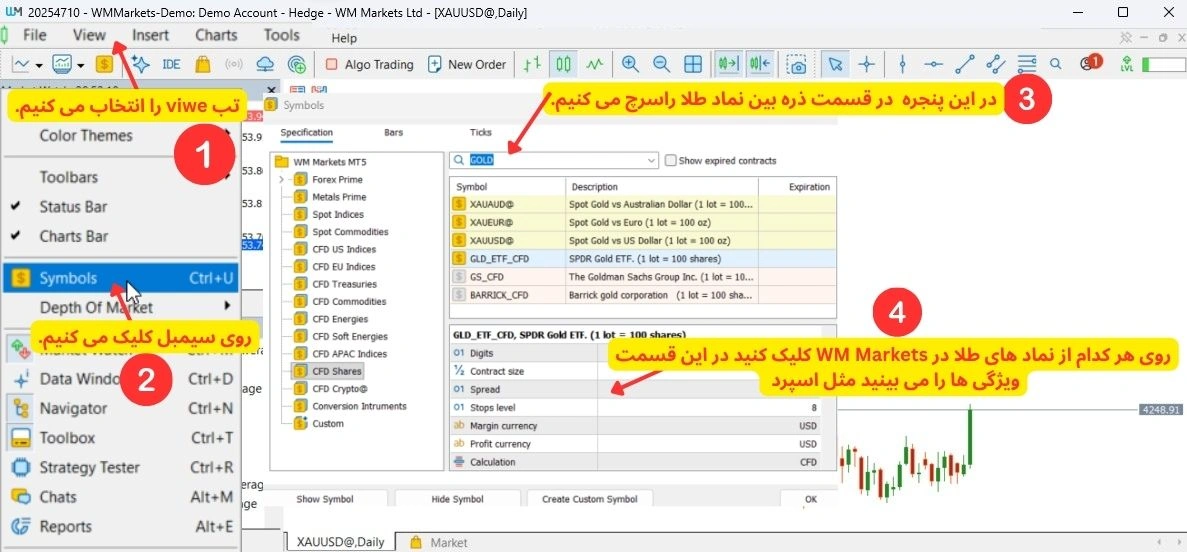The width and height of the screenshot is (1187, 552).
Task: Click the GOLD symbol search field
Action: click(x=554, y=161)
